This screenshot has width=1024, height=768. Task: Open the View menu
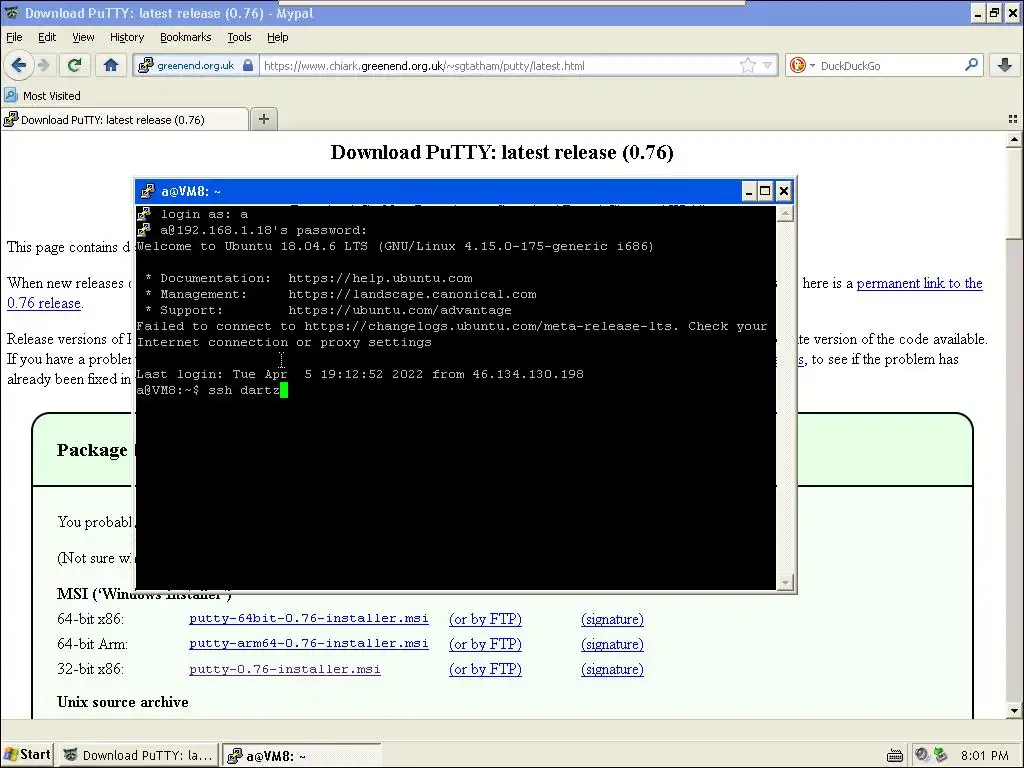click(83, 37)
